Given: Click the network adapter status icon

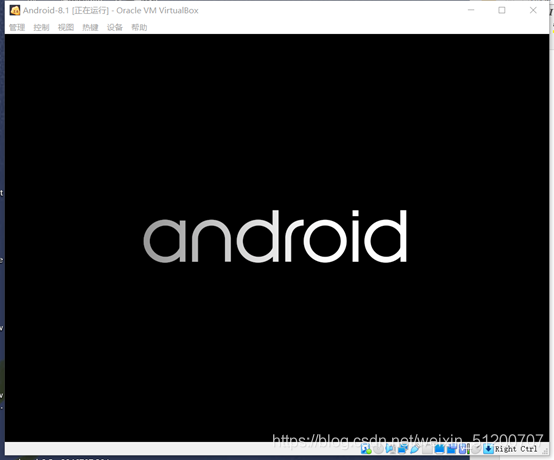Looking at the screenshot, I should click(403, 449).
